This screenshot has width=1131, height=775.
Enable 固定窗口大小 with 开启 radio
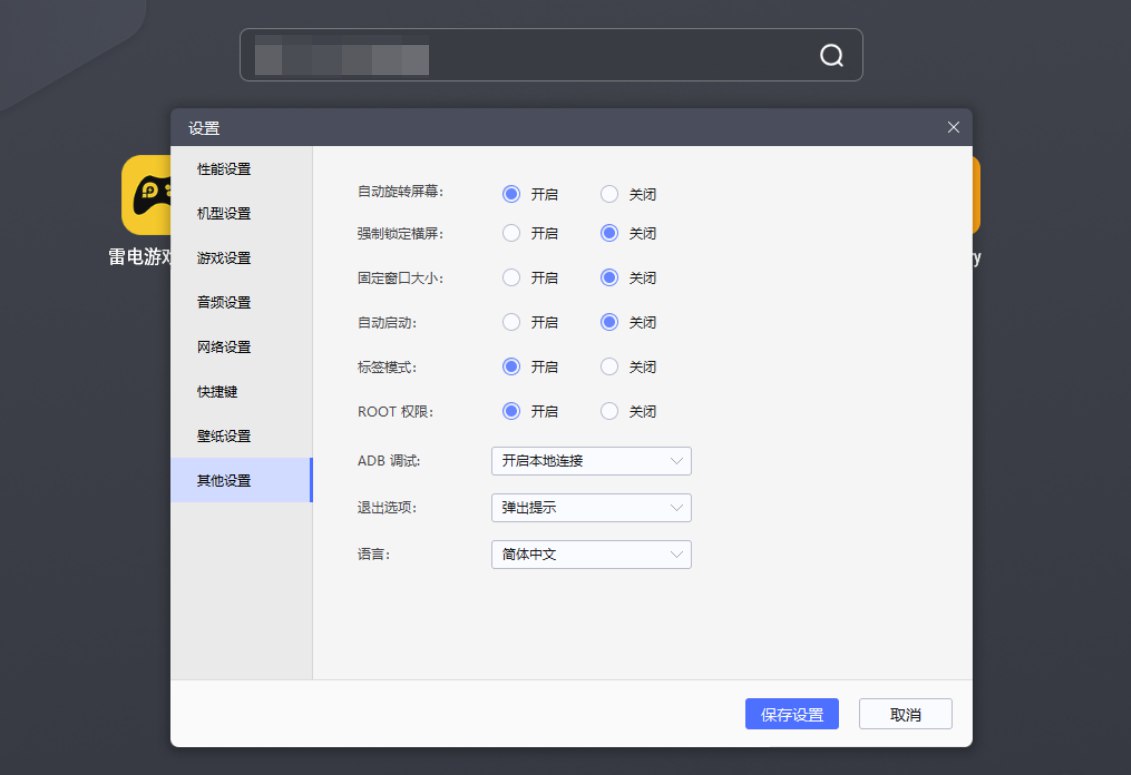[511, 278]
